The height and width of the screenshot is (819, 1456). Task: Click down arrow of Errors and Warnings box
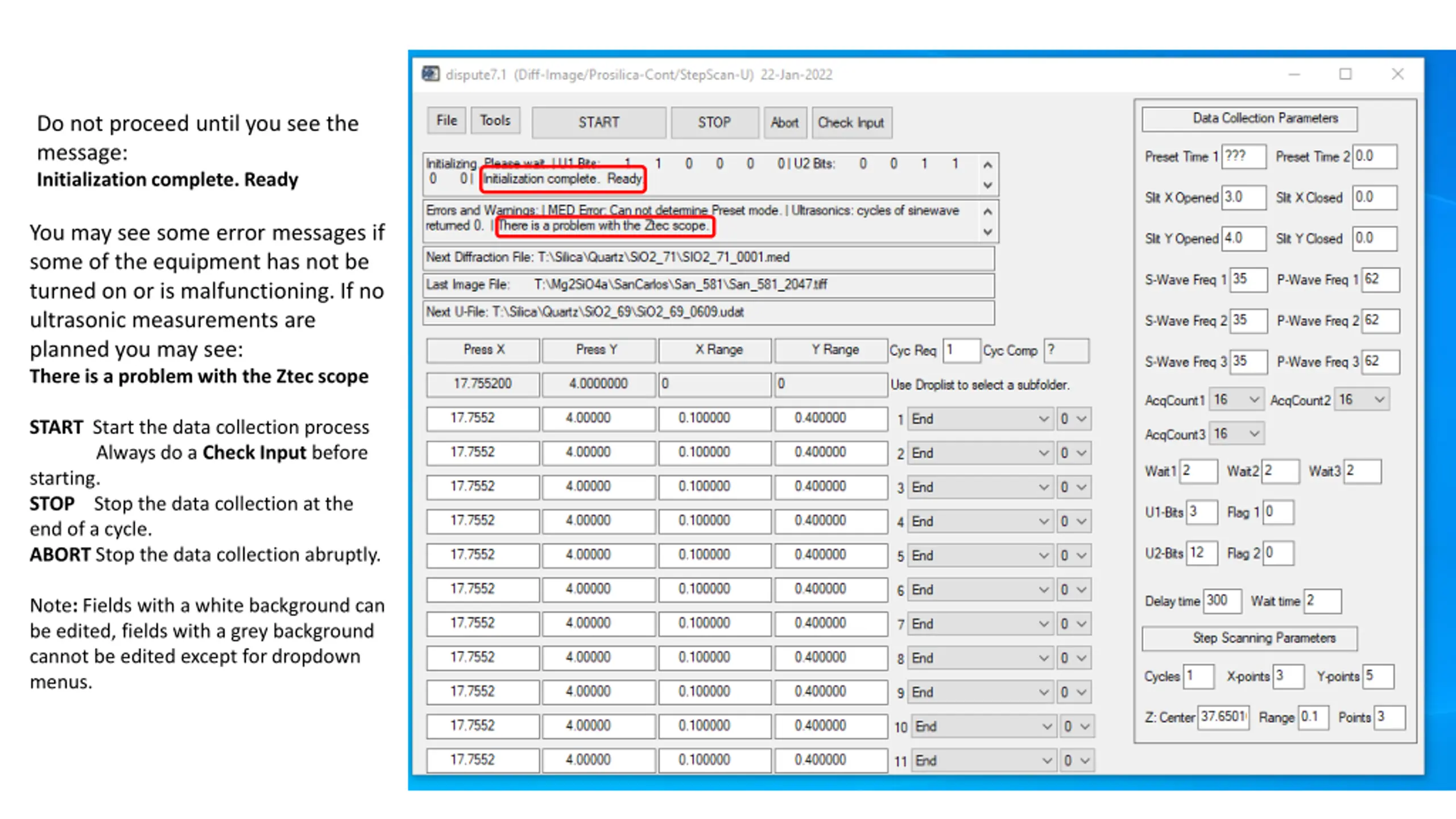pos(988,232)
